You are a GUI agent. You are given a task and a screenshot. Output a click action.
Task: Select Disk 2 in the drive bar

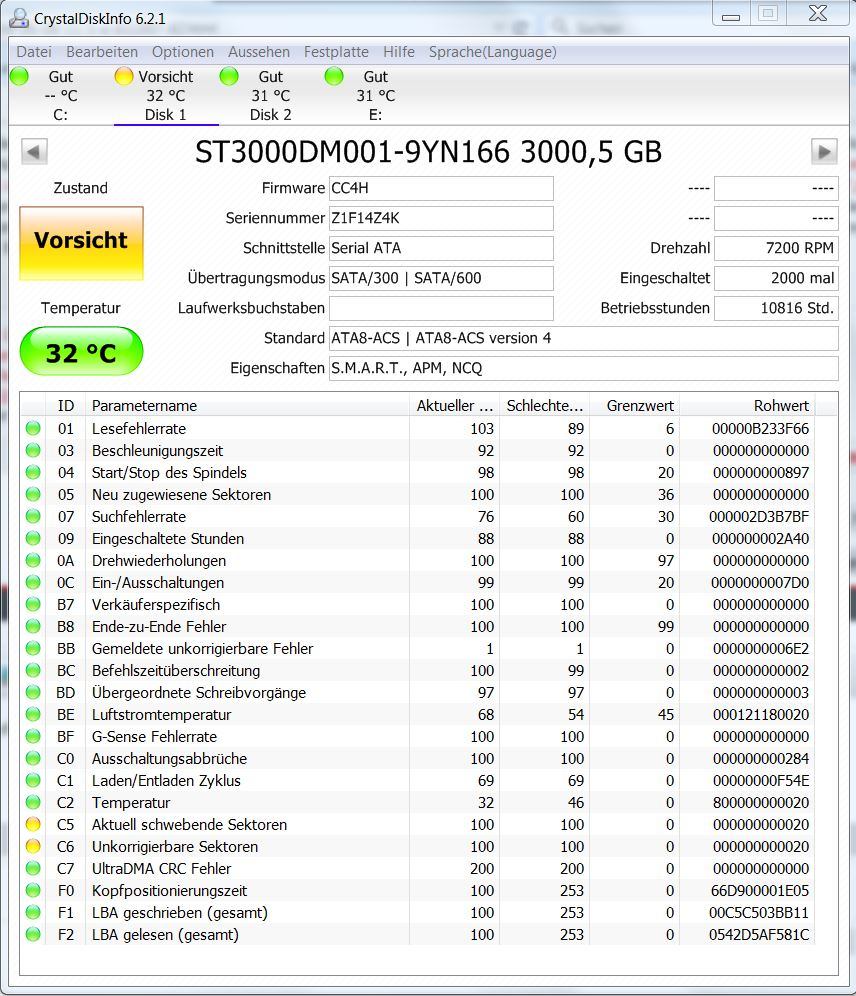tap(270, 95)
